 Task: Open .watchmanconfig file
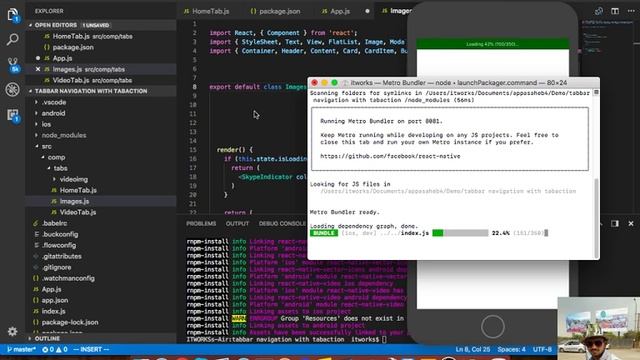pos(68,279)
